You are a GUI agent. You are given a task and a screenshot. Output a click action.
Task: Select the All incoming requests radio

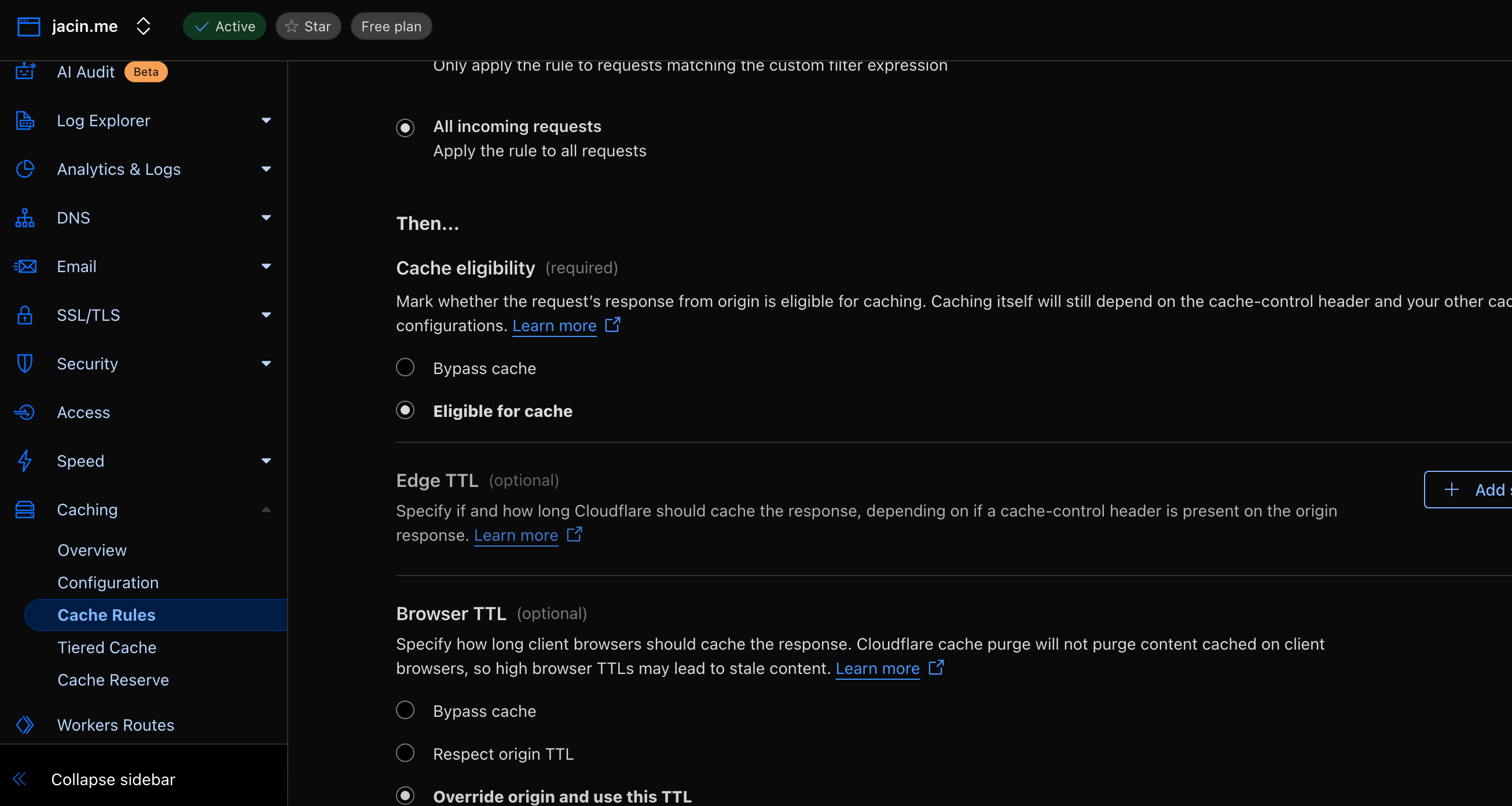point(405,127)
